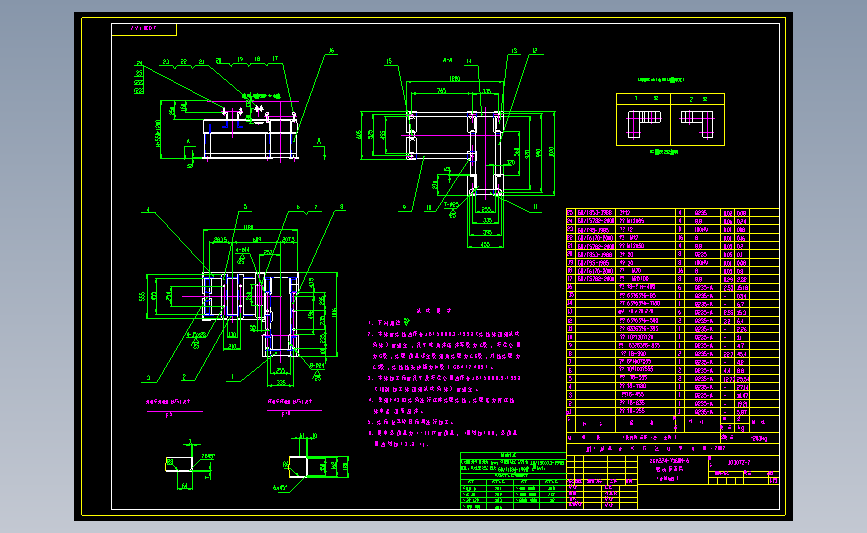Click the drawing number in the title block
Screen dimensions: 867x533
tap(739, 463)
